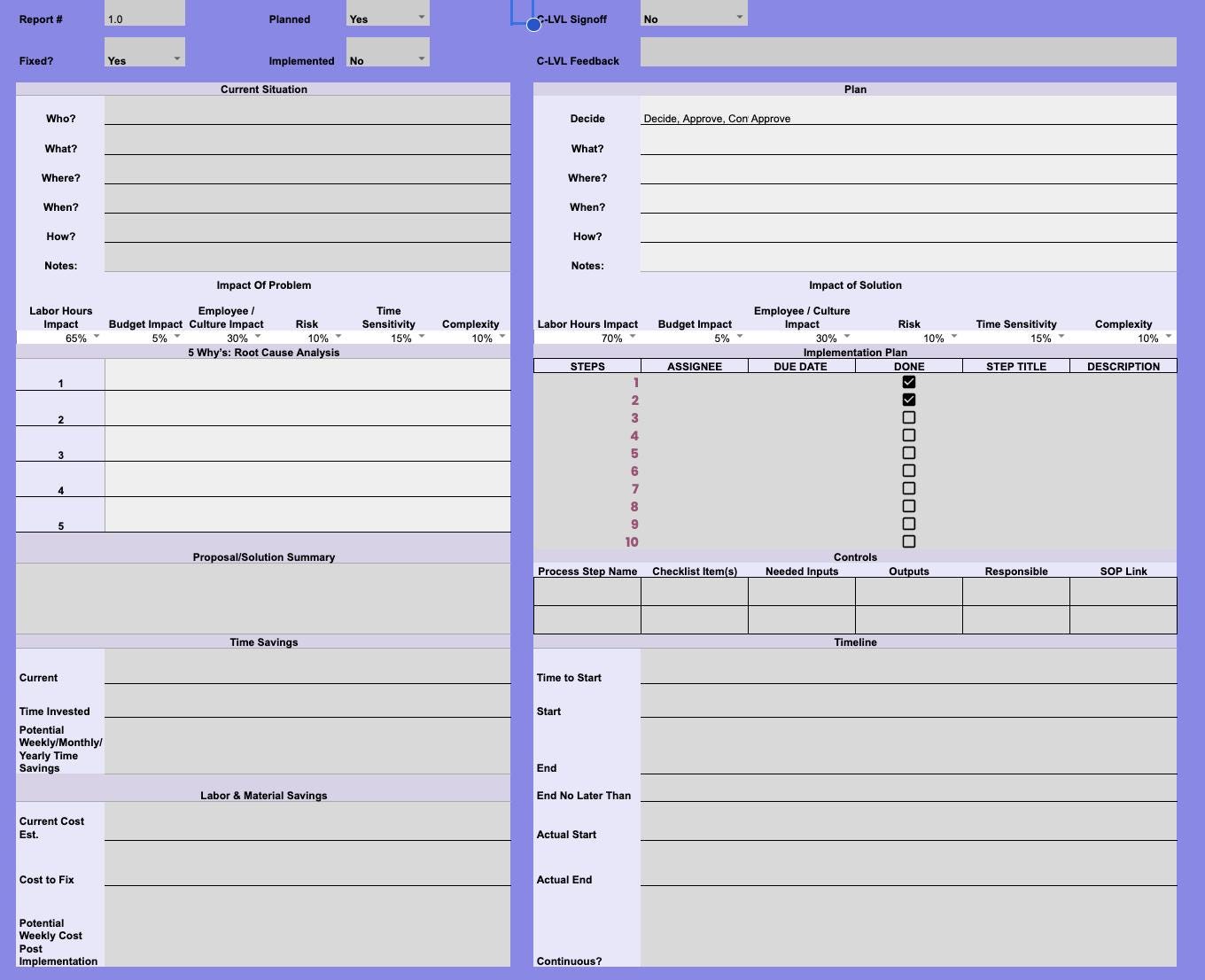1205x980 pixels.
Task: Click the Current Situation How? field
Action: click(307, 228)
